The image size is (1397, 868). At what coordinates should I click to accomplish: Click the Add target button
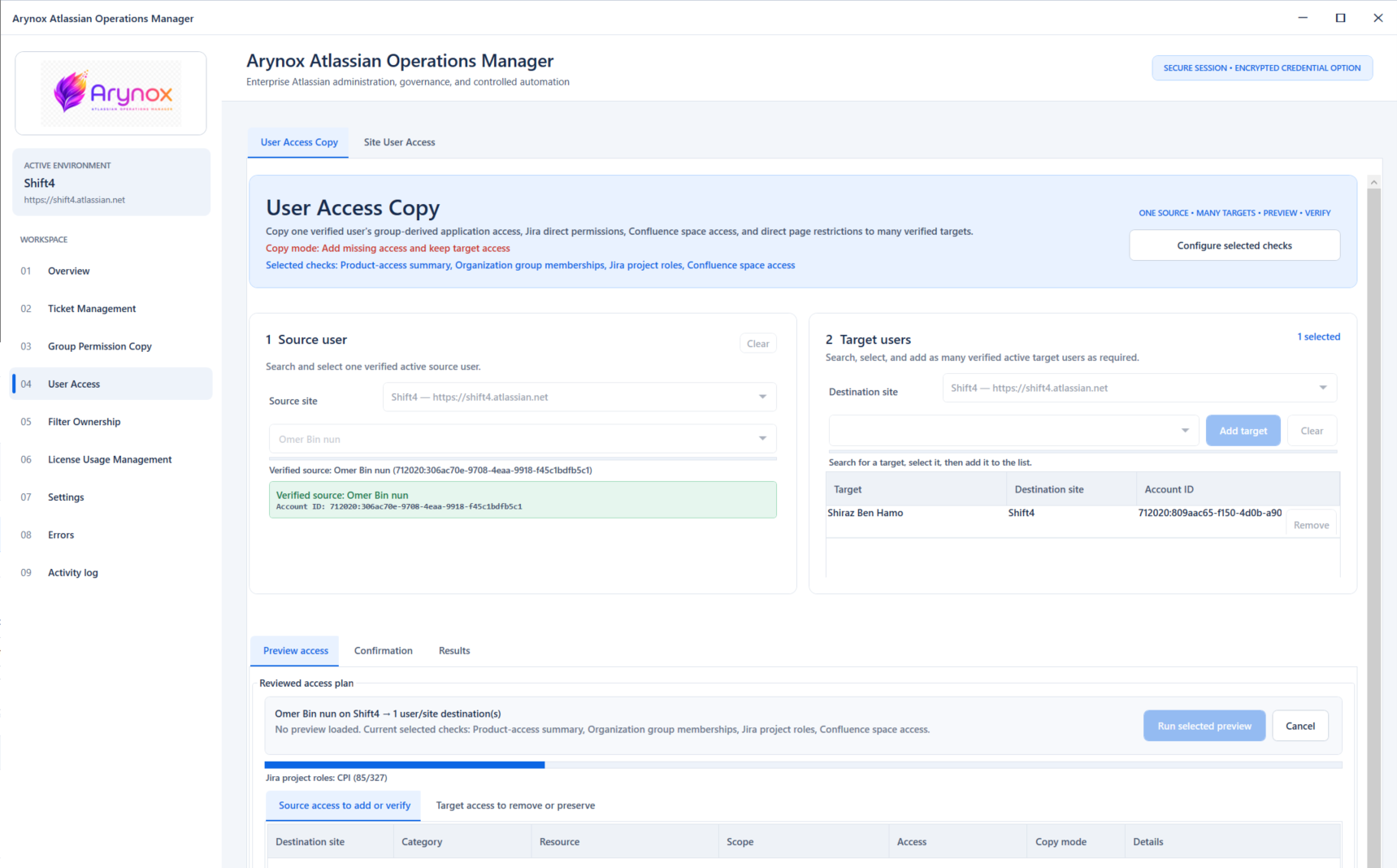(1243, 431)
